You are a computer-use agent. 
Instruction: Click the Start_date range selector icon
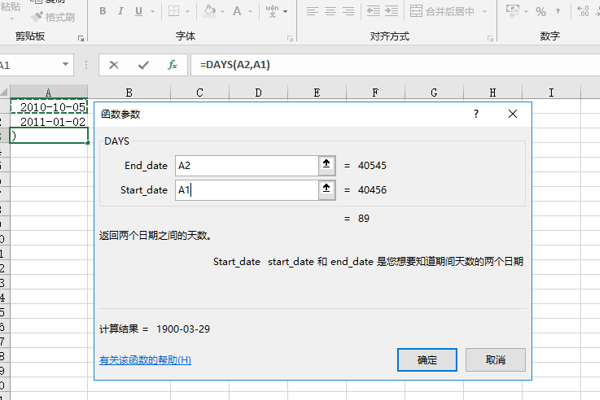point(326,188)
